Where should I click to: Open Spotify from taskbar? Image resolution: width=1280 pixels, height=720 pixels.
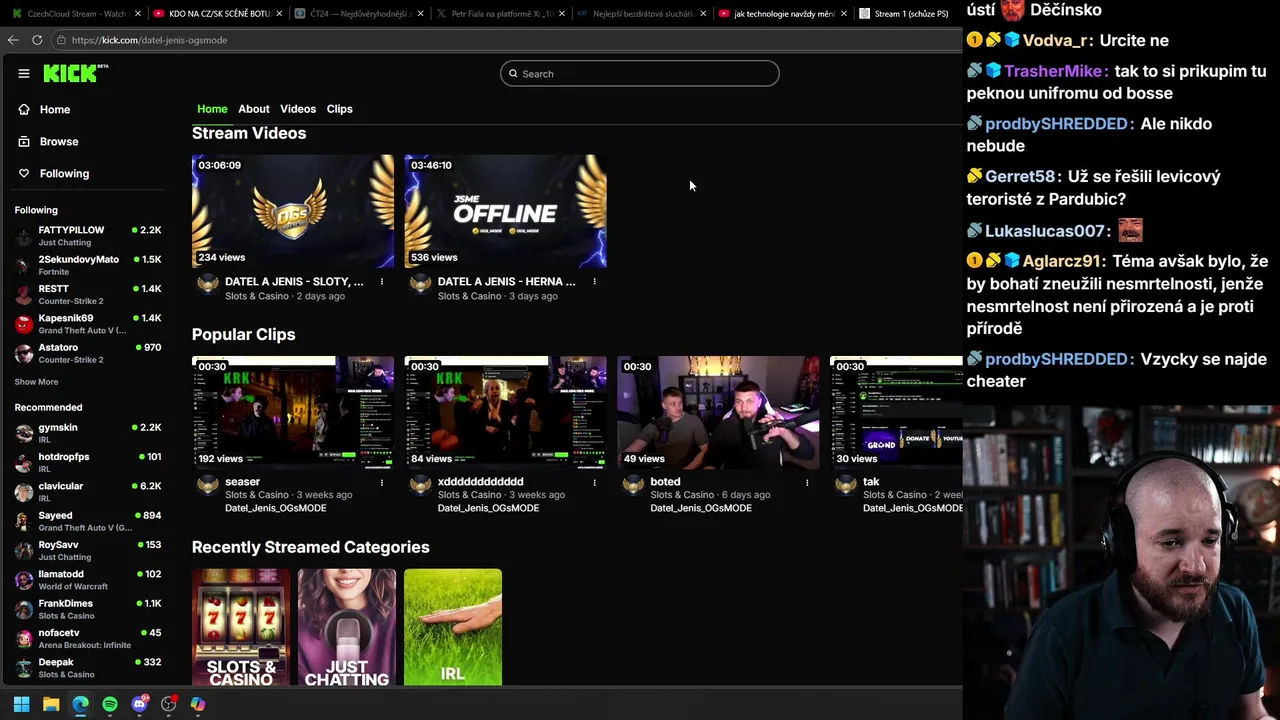pos(110,704)
